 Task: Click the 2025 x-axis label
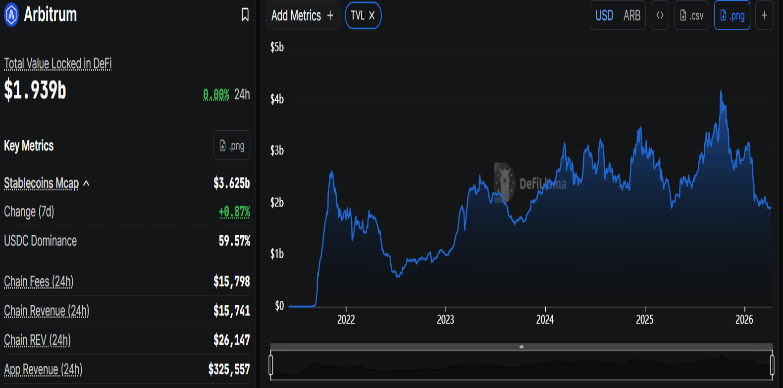(645, 319)
